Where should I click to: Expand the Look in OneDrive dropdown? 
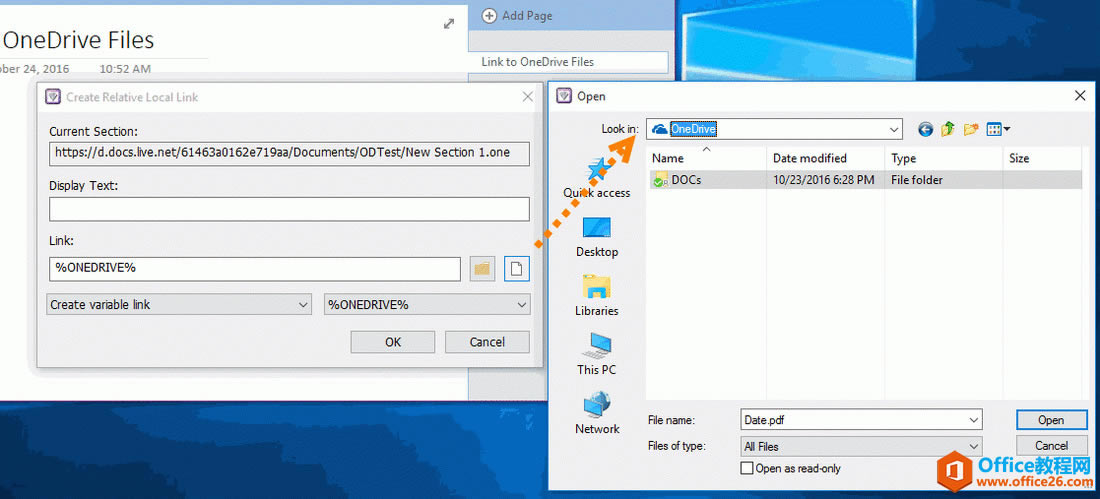coord(894,129)
